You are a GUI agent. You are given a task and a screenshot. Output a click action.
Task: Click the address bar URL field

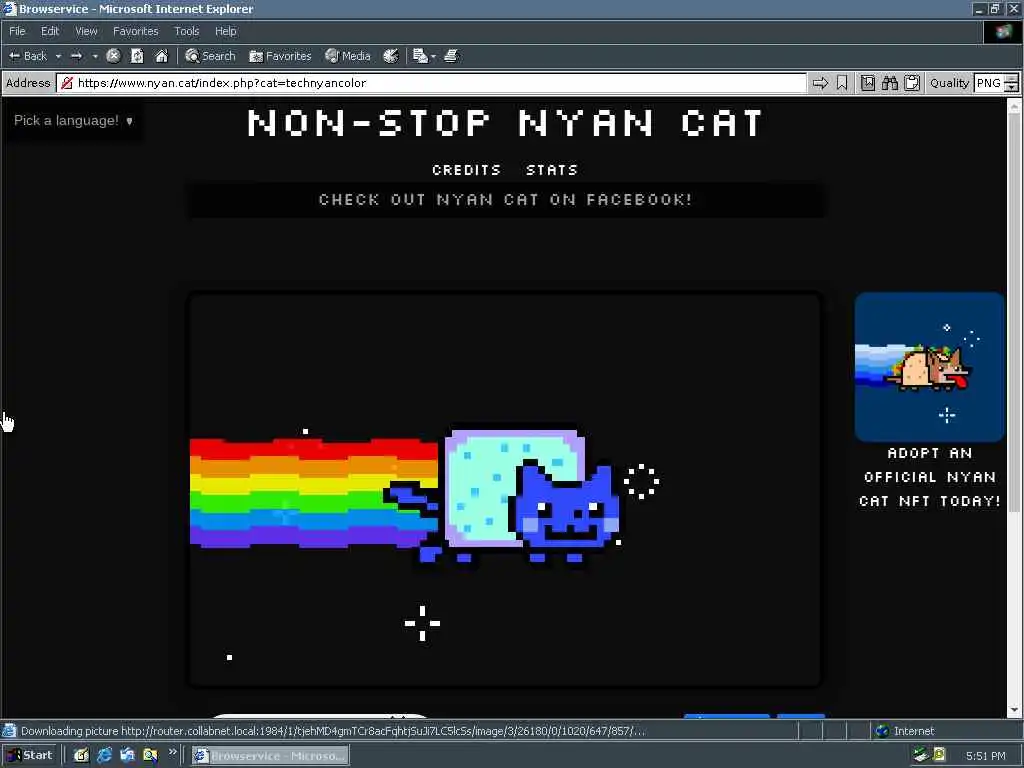431,83
